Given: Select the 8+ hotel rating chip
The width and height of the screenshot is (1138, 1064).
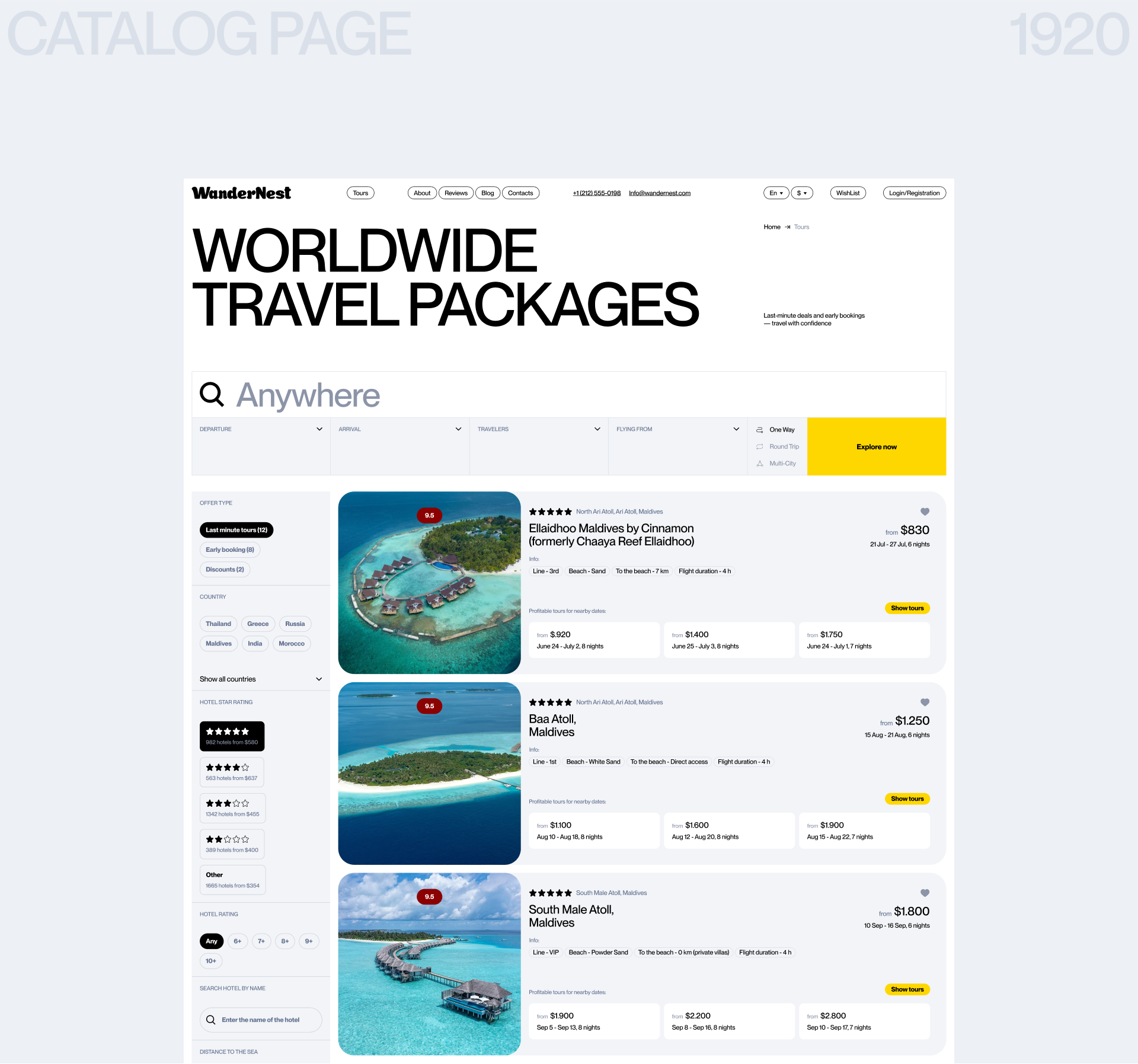Looking at the screenshot, I should (285, 941).
